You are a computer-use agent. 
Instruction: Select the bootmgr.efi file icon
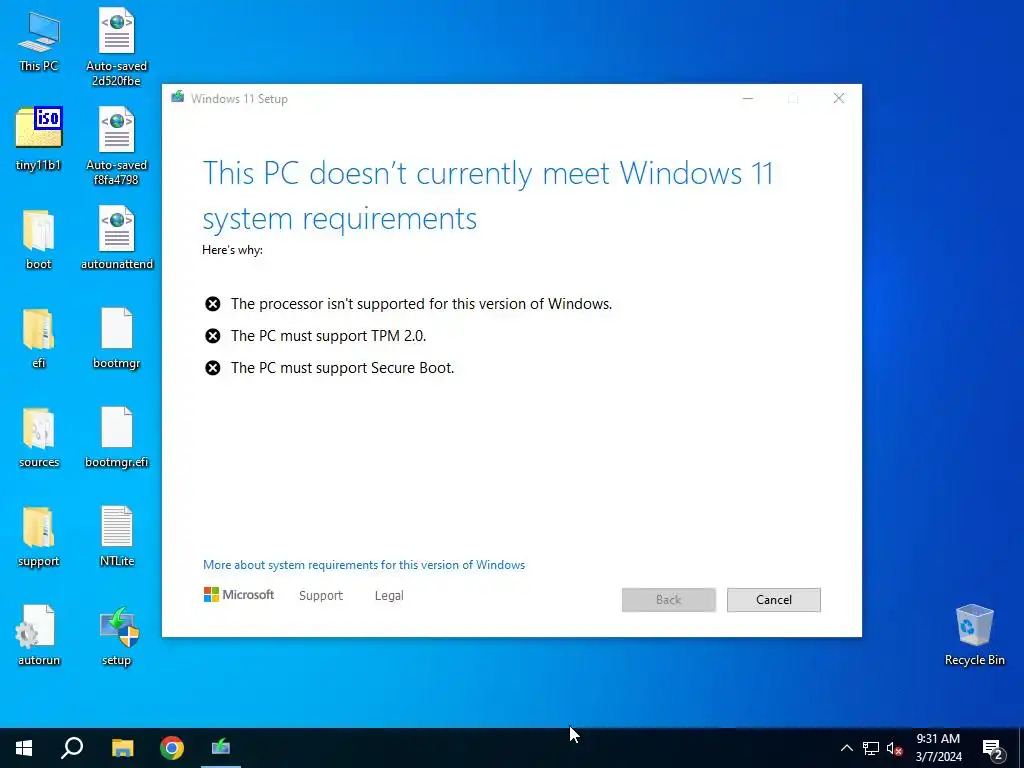[x=117, y=438]
